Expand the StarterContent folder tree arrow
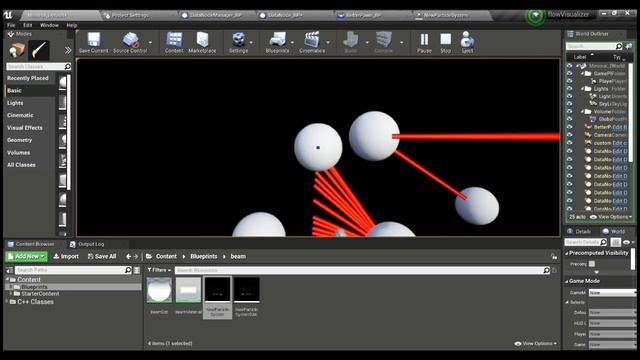Viewport: 640px width, 360px height. pyautogui.click(x=11, y=294)
